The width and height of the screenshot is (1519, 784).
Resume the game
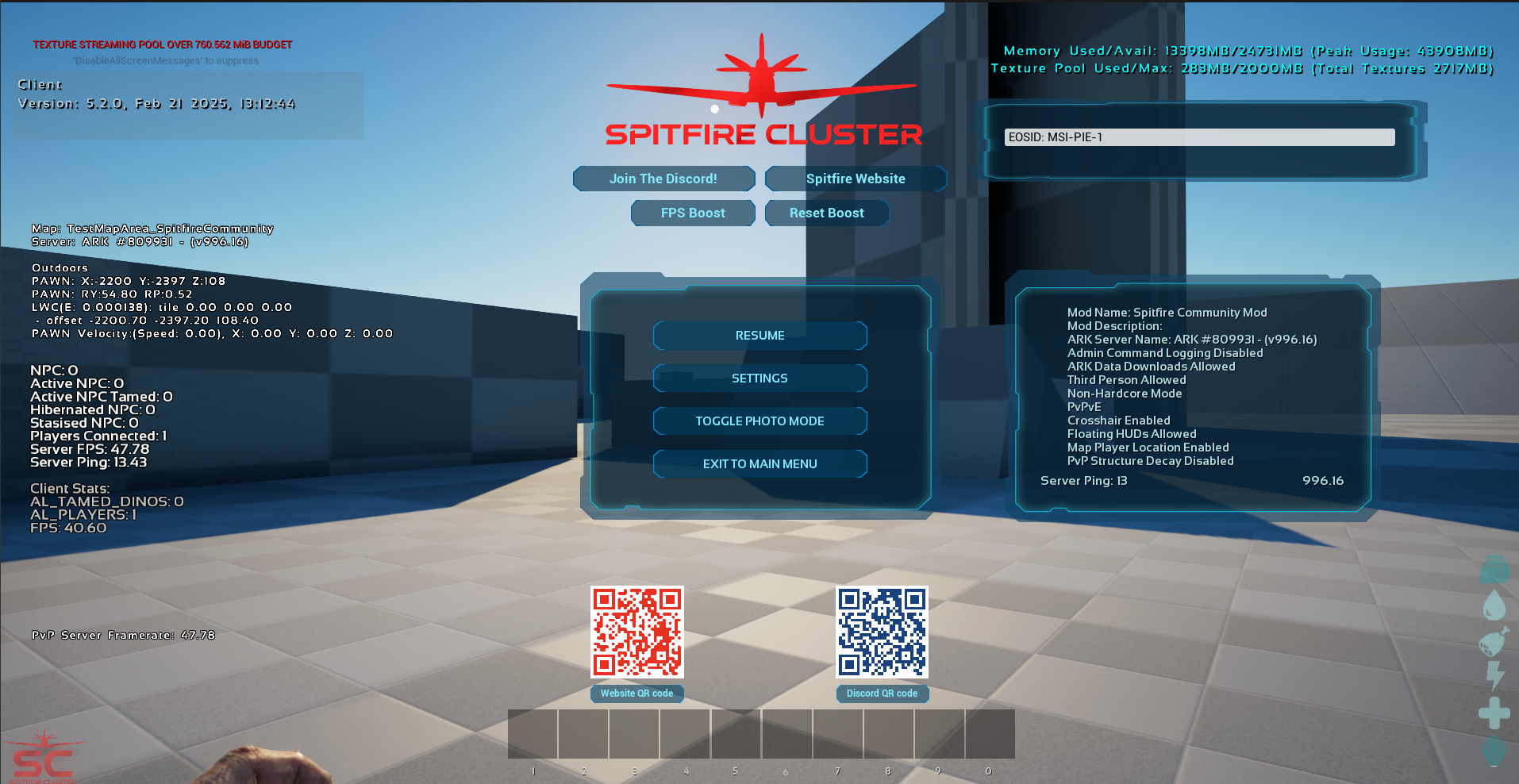coord(759,336)
